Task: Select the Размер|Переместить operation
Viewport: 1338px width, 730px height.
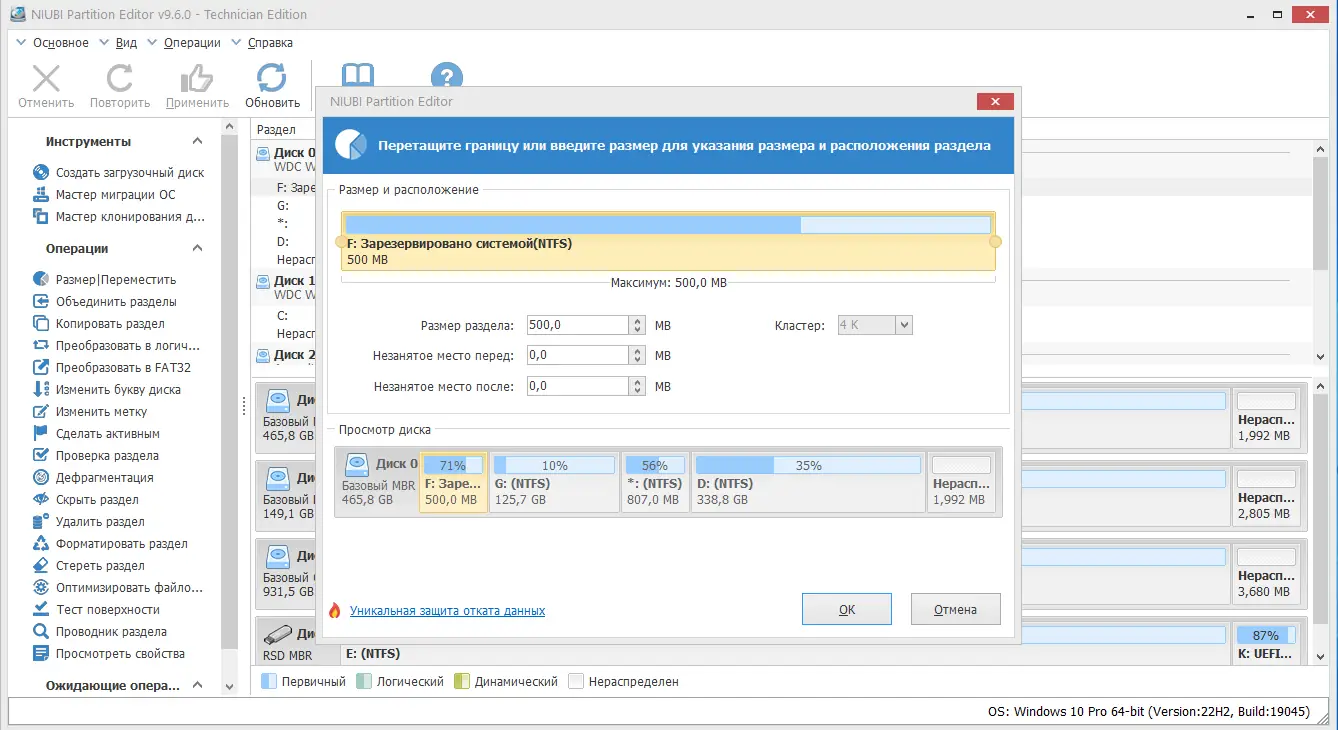Action: pyautogui.click(x=116, y=280)
